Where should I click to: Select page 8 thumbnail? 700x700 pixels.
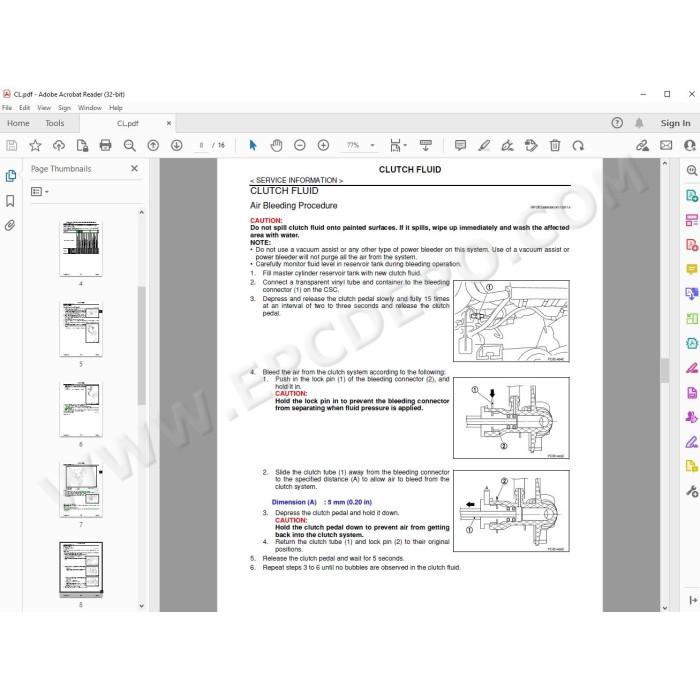pos(81,570)
